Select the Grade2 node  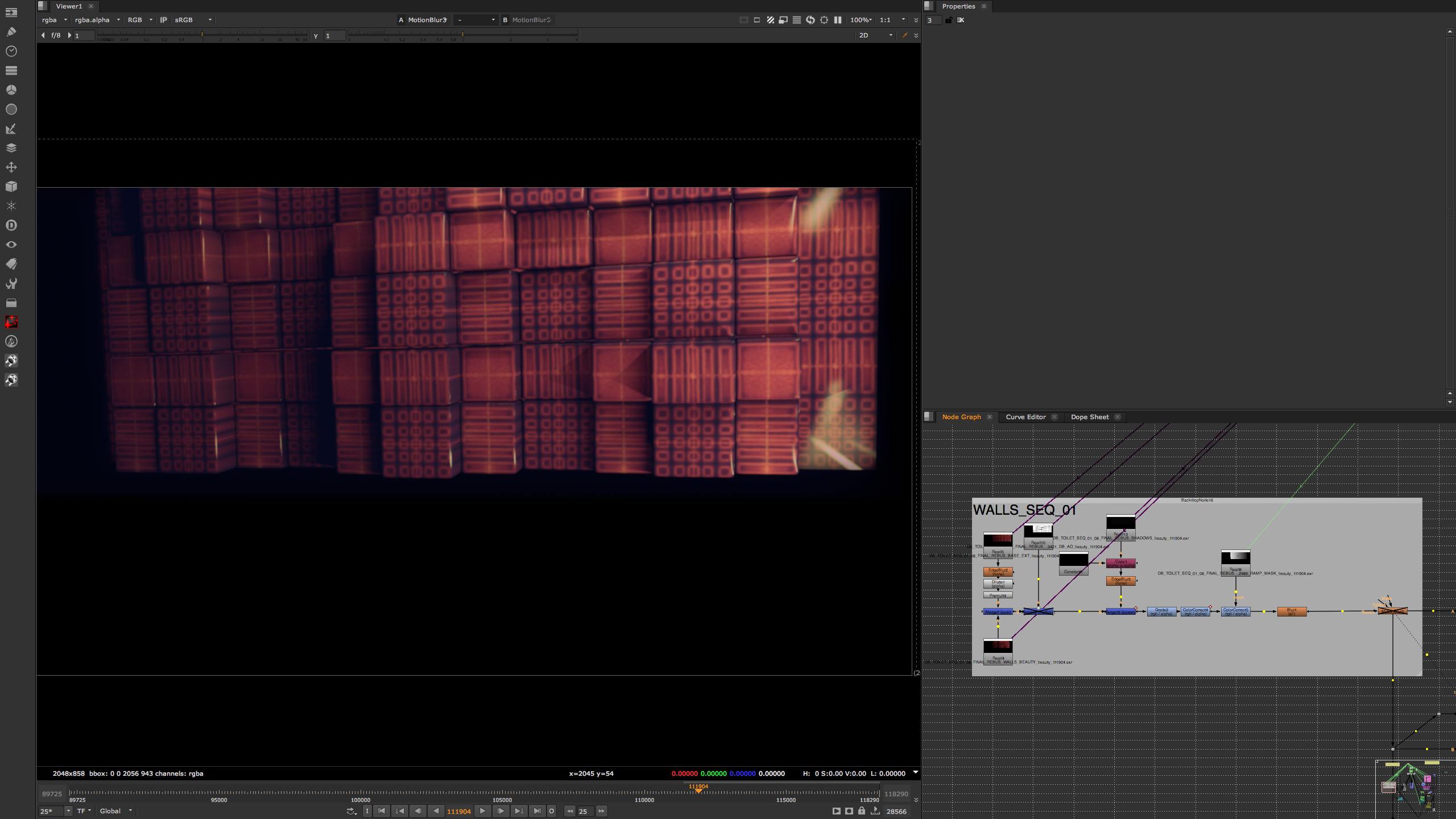(x=1161, y=611)
